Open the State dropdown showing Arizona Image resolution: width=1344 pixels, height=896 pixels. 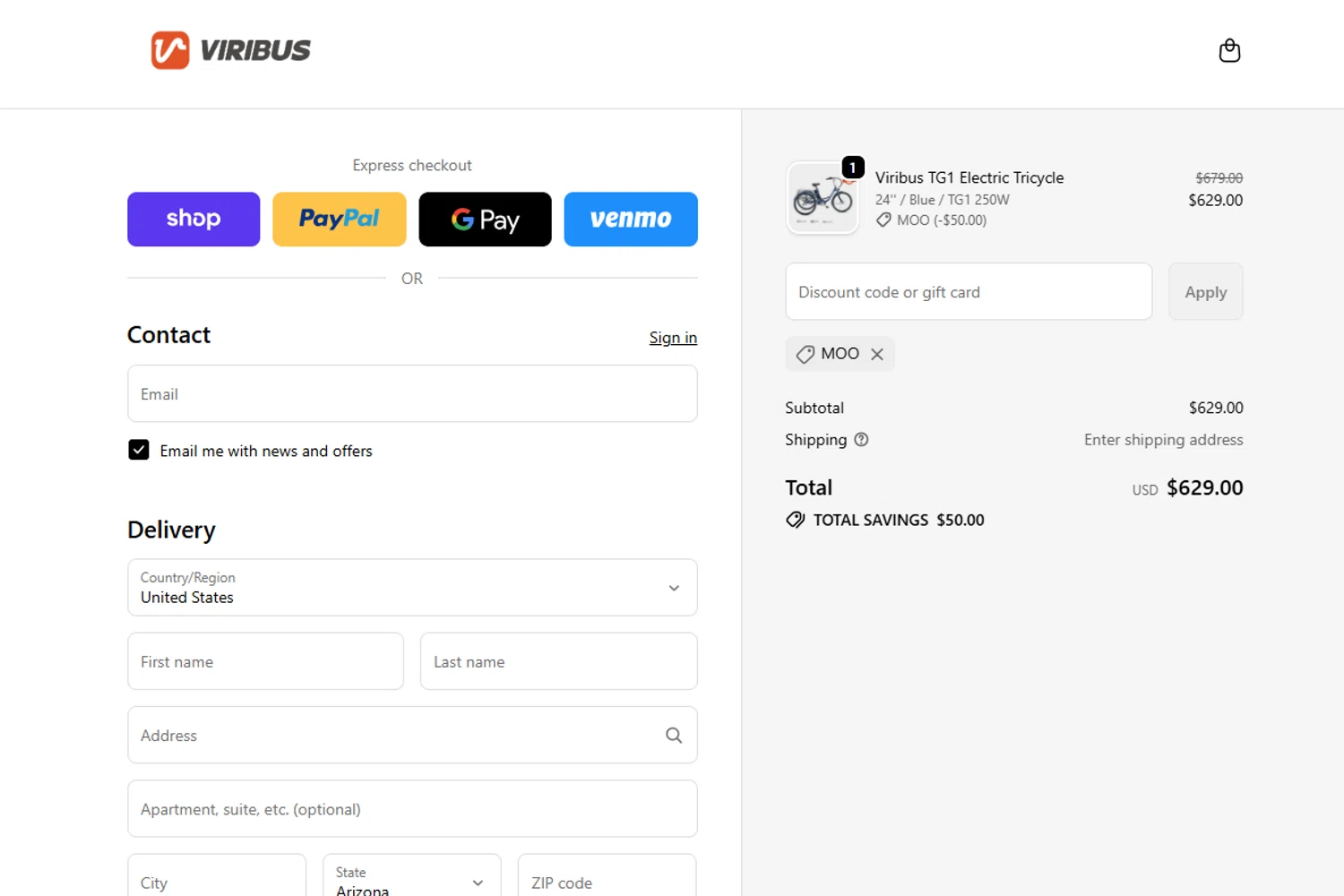click(411, 881)
